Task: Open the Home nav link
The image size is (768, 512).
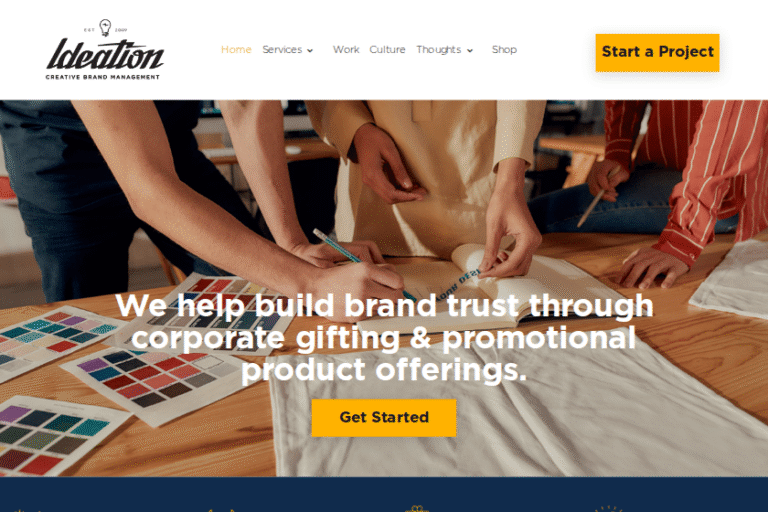Action: 236,49
